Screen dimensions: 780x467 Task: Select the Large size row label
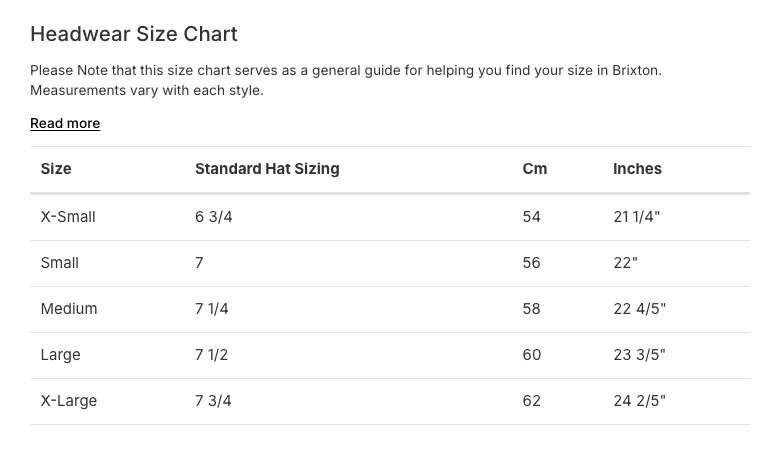tap(60, 355)
